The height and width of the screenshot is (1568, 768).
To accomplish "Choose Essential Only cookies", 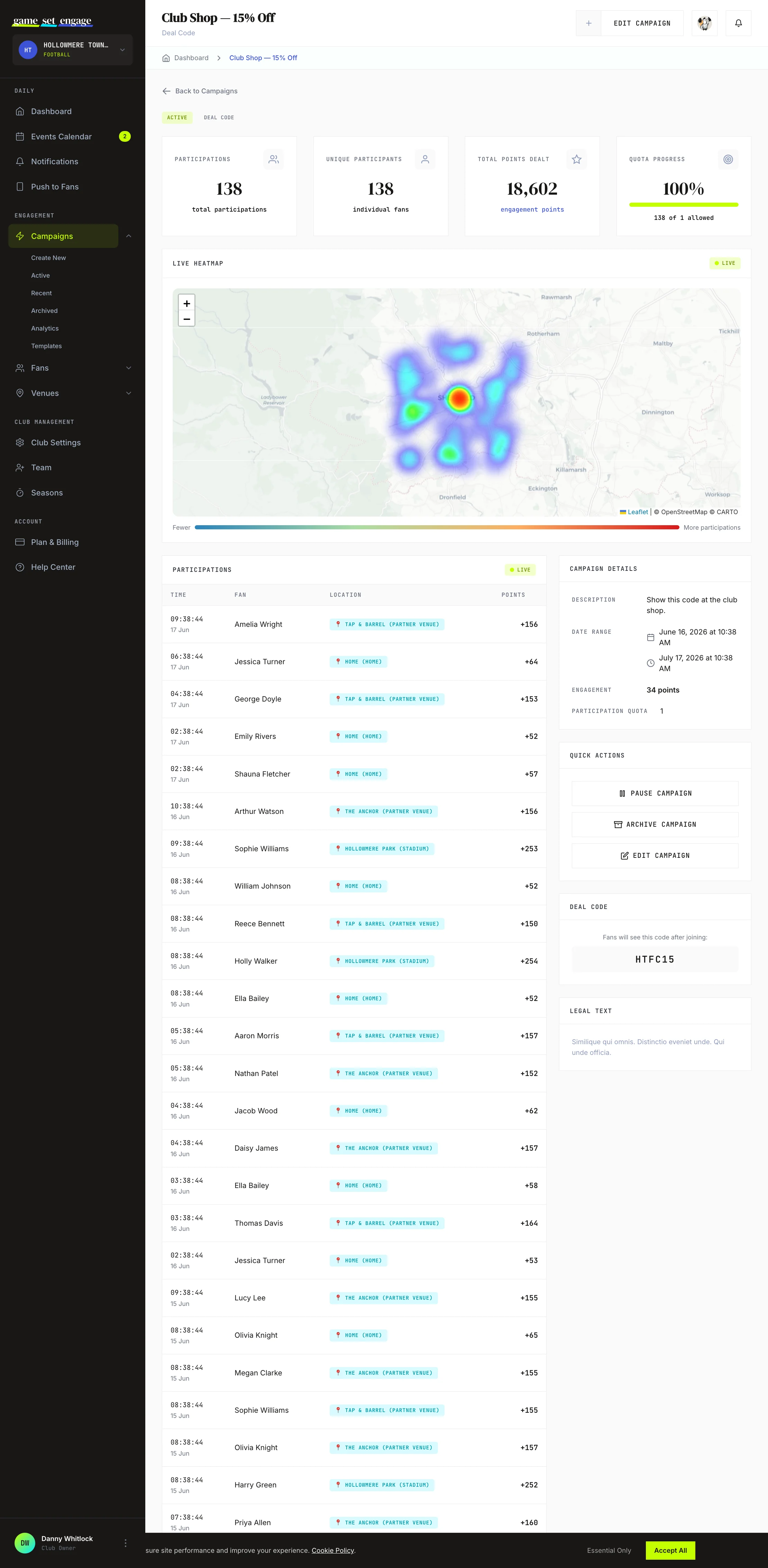I will [x=609, y=1550].
